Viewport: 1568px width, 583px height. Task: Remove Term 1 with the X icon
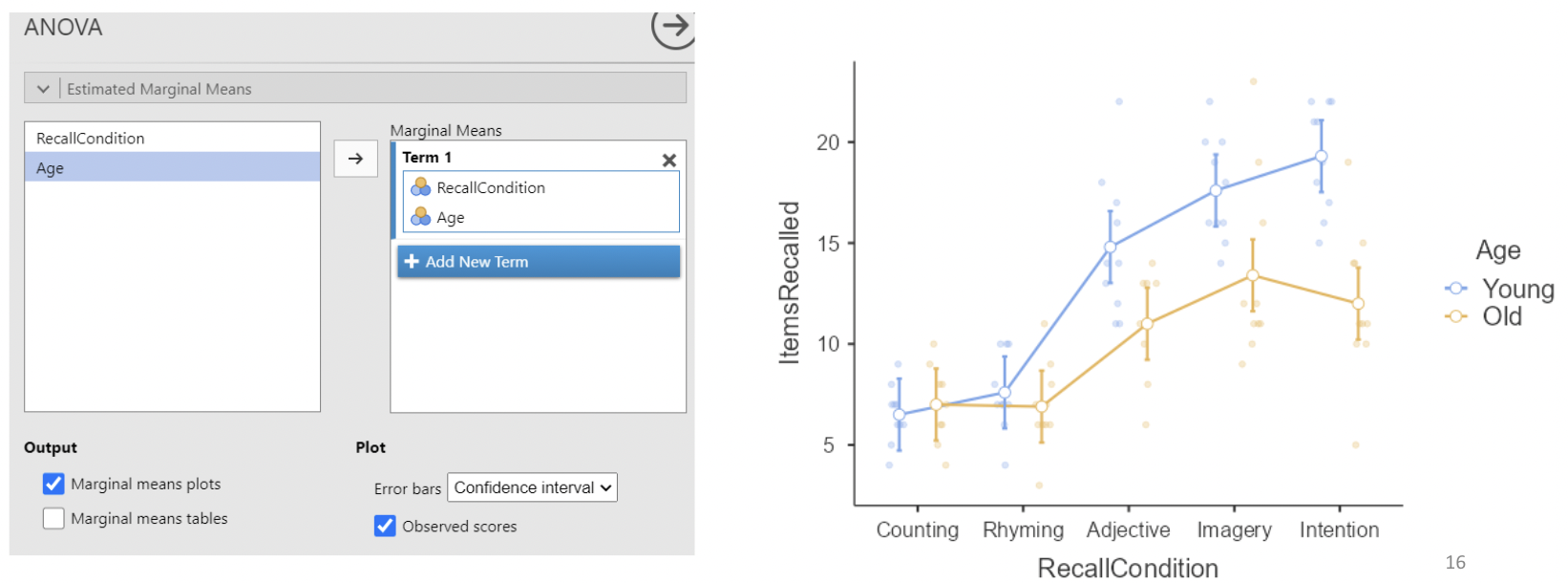[x=668, y=161]
